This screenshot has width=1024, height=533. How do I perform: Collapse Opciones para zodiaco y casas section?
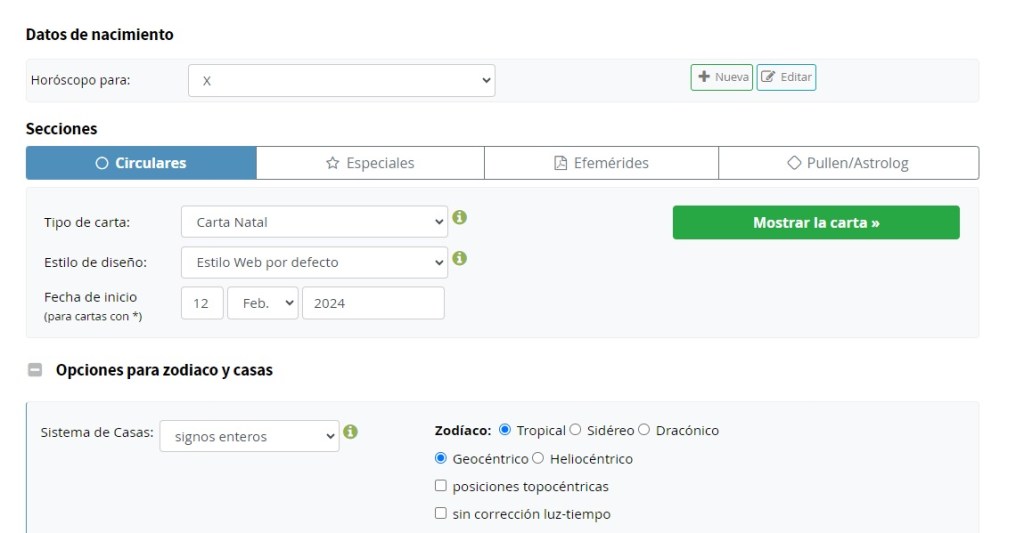pyautogui.click(x=35, y=370)
